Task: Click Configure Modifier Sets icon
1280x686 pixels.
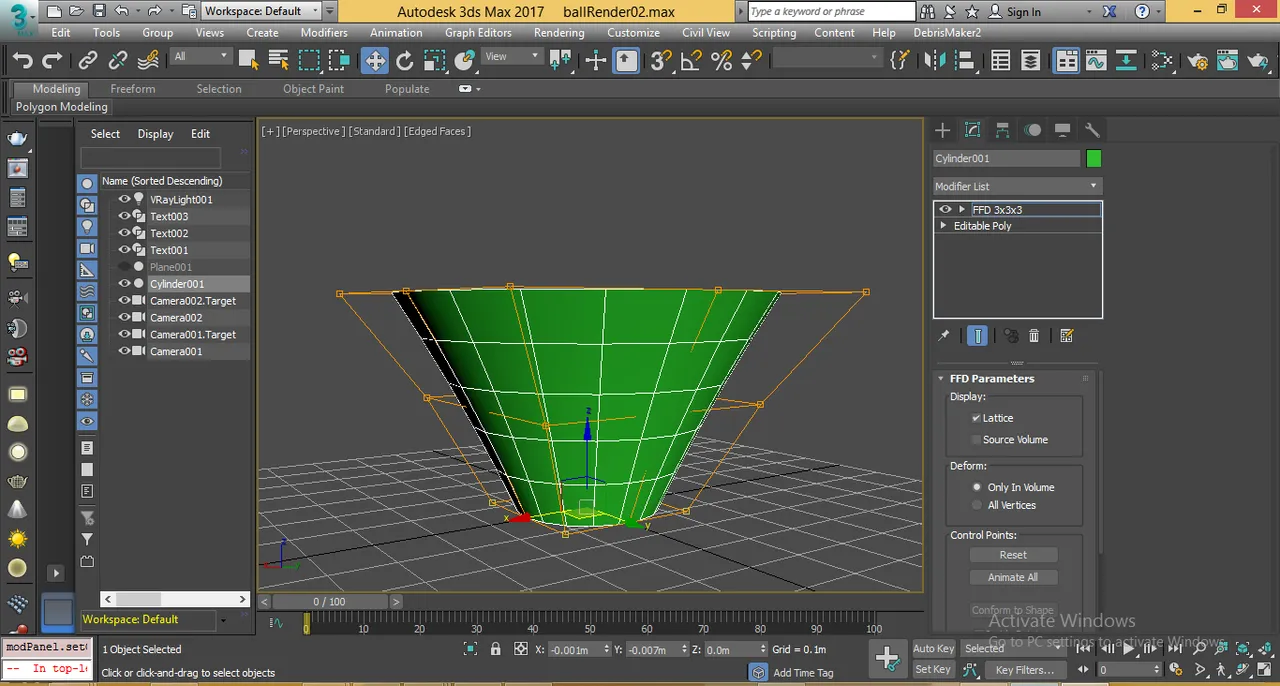Action: (x=1066, y=336)
